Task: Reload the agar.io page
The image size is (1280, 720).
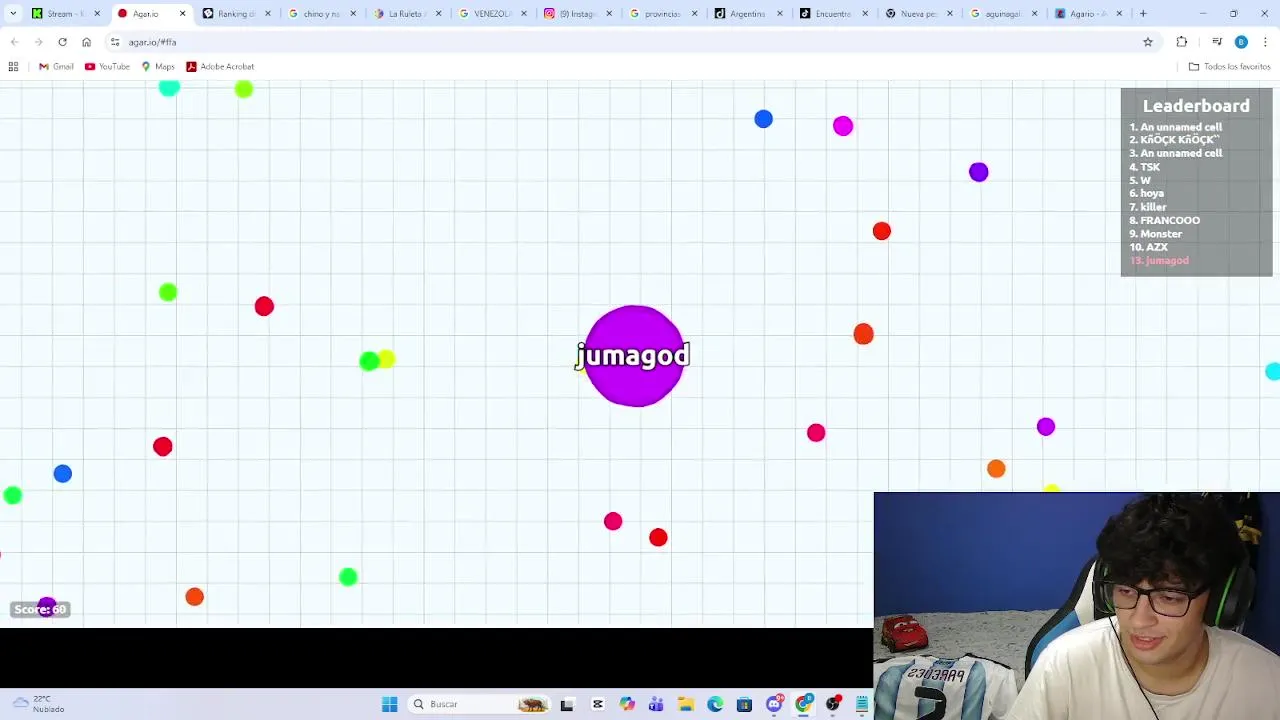Action: [x=62, y=42]
